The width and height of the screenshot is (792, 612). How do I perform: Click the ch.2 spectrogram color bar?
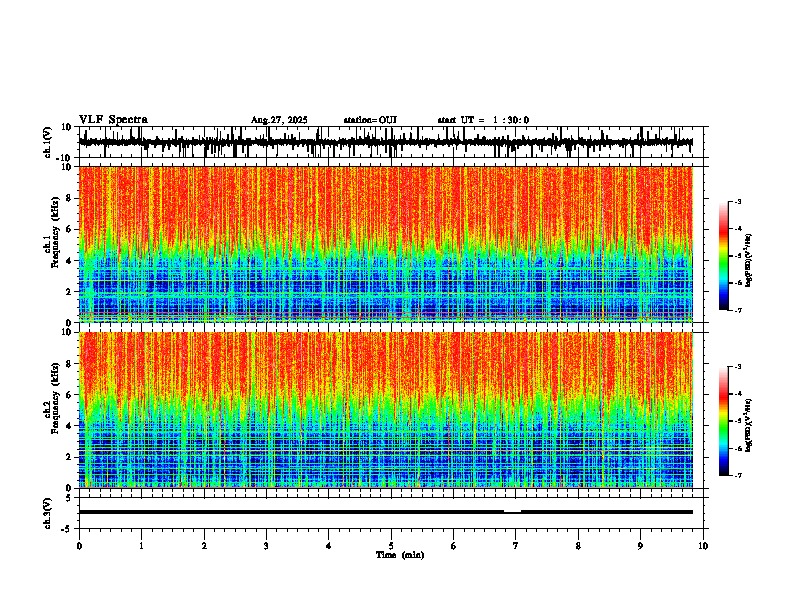(x=724, y=421)
